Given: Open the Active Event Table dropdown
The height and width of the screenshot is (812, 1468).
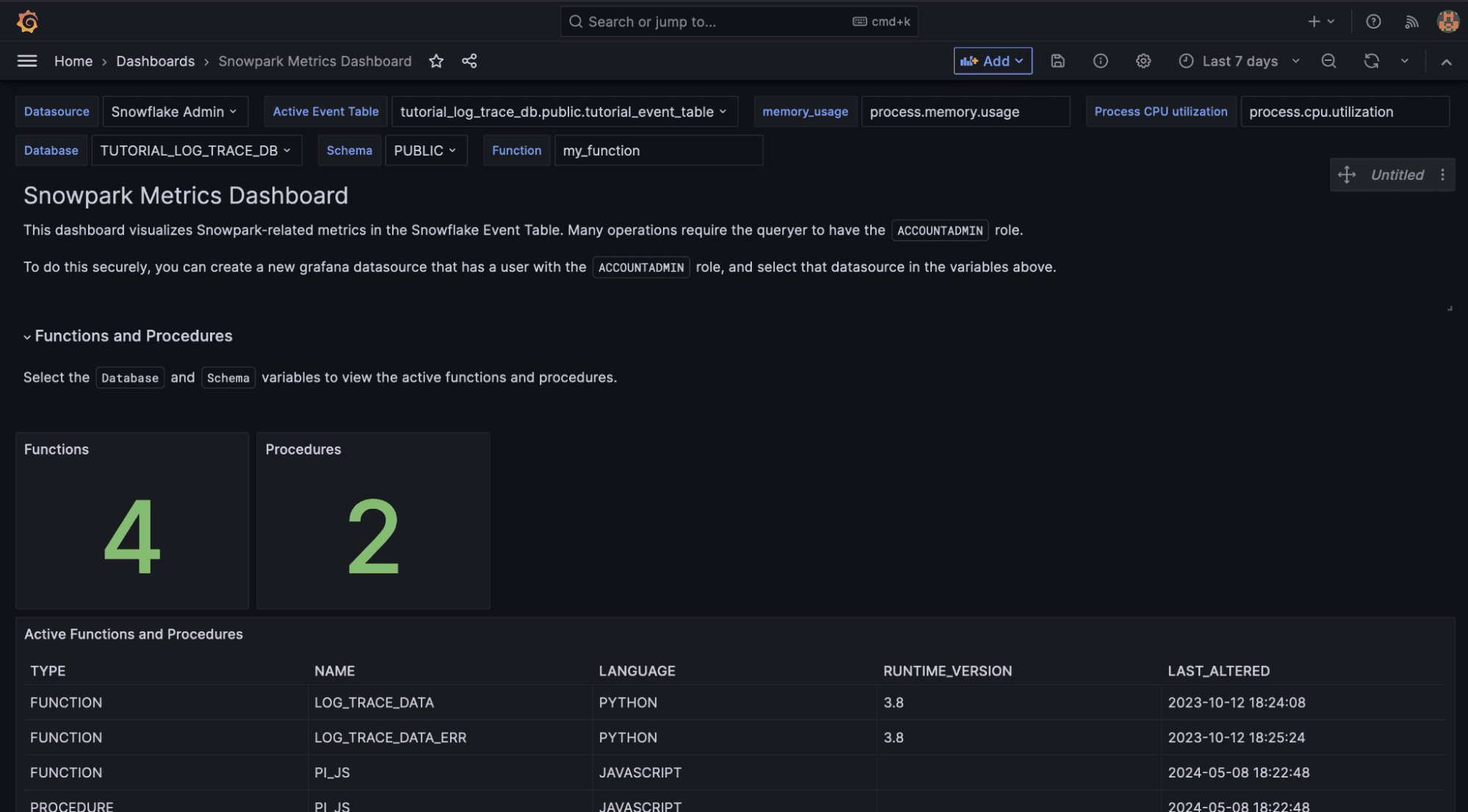Looking at the screenshot, I should (x=564, y=112).
